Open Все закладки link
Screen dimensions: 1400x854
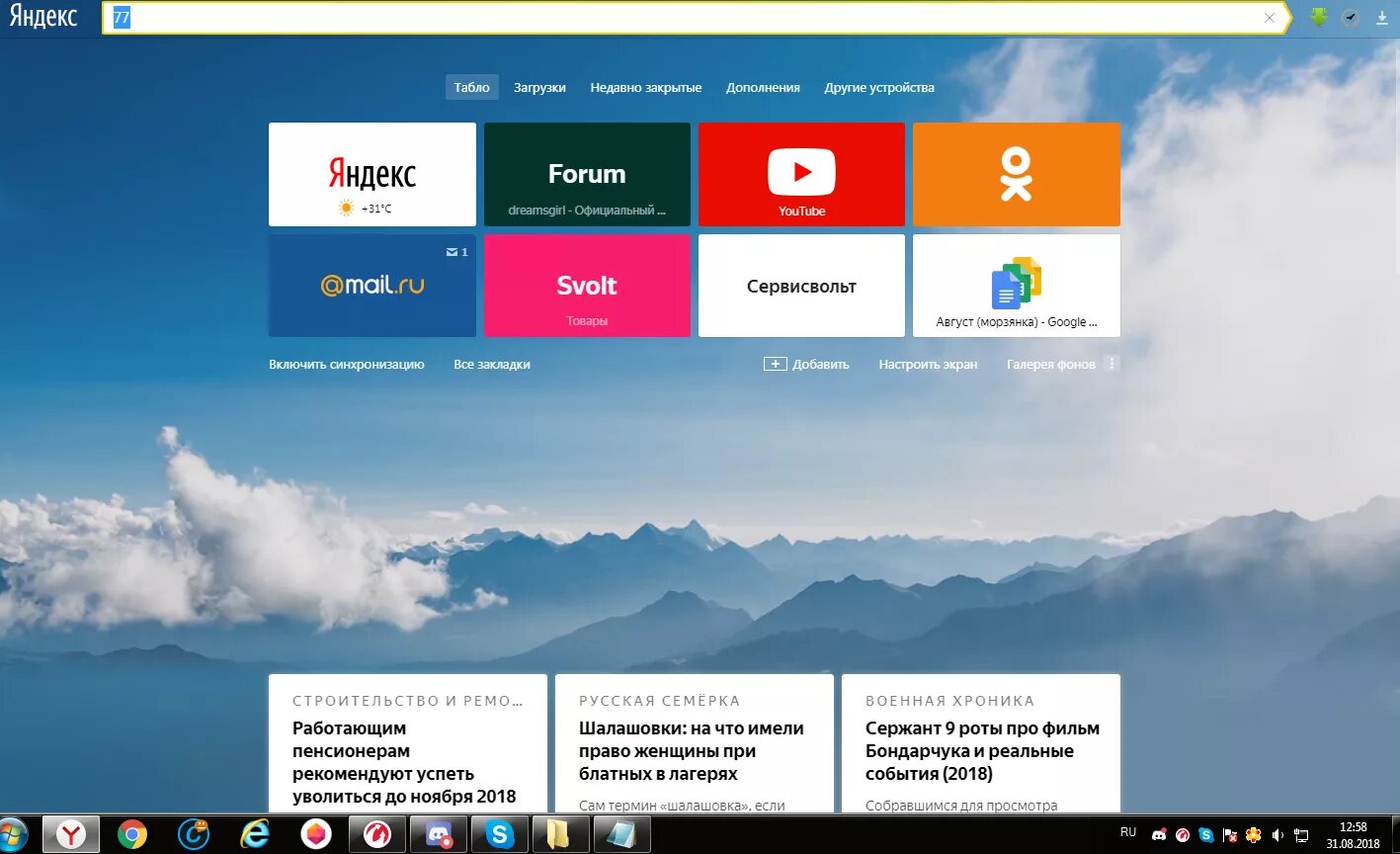coord(492,364)
